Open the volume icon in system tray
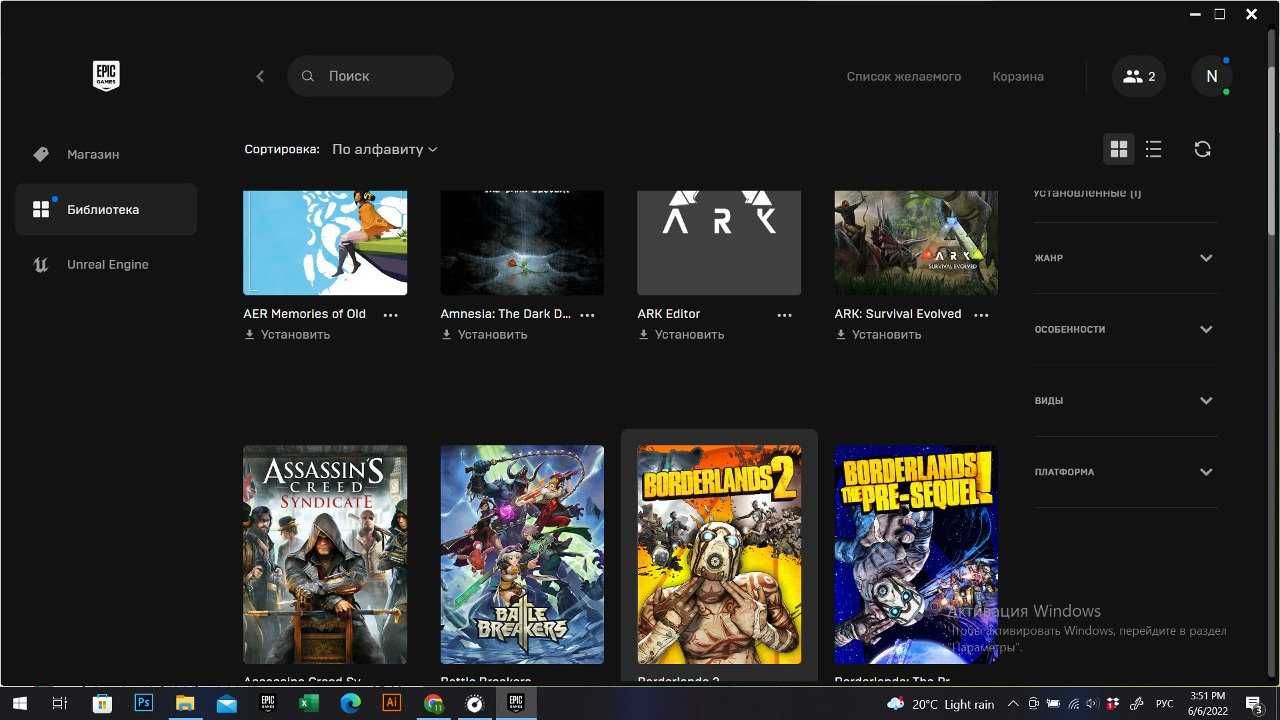The height and width of the screenshot is (720, 1280). (x=1093, y=704)
